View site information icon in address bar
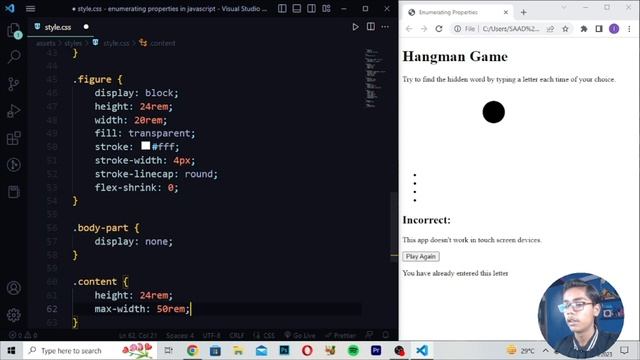640x360 pixels. (458, 29)
